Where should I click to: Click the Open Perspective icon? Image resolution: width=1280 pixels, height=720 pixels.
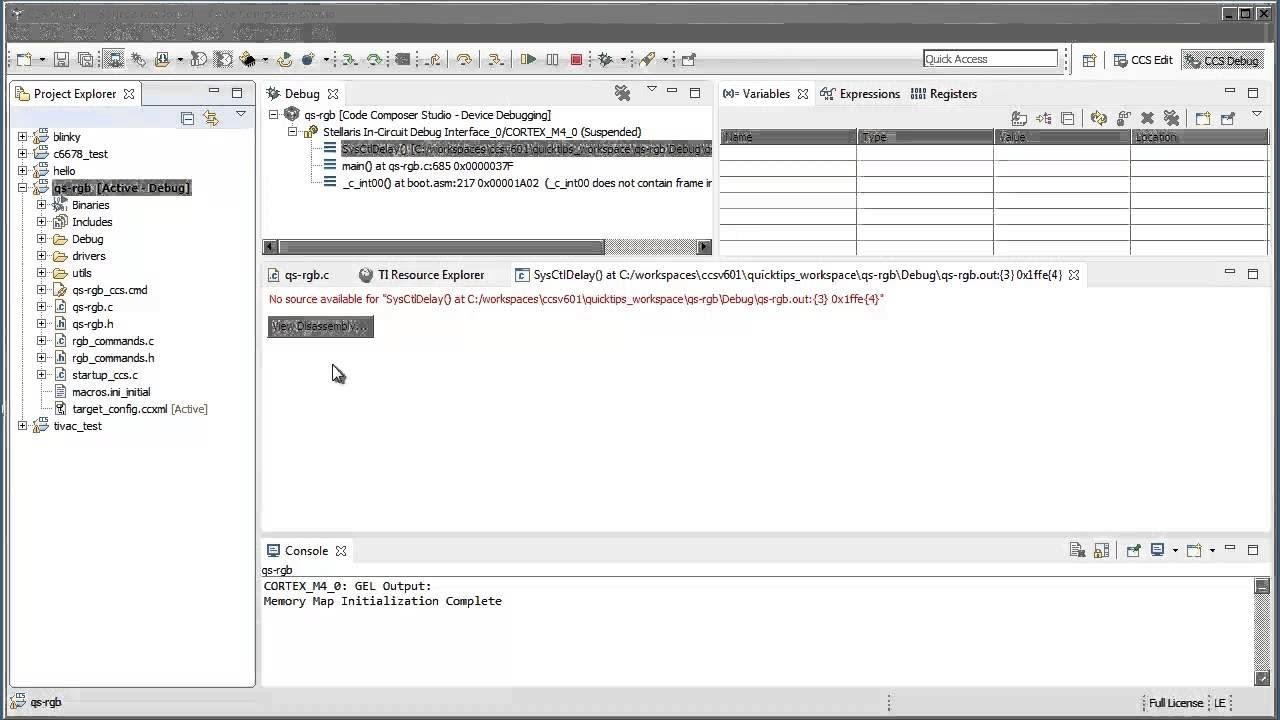(x=1090, y=60)
